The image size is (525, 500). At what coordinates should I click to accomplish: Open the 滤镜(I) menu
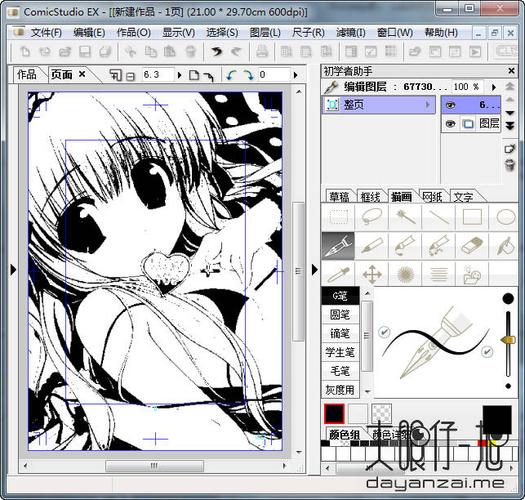point(350,32)
